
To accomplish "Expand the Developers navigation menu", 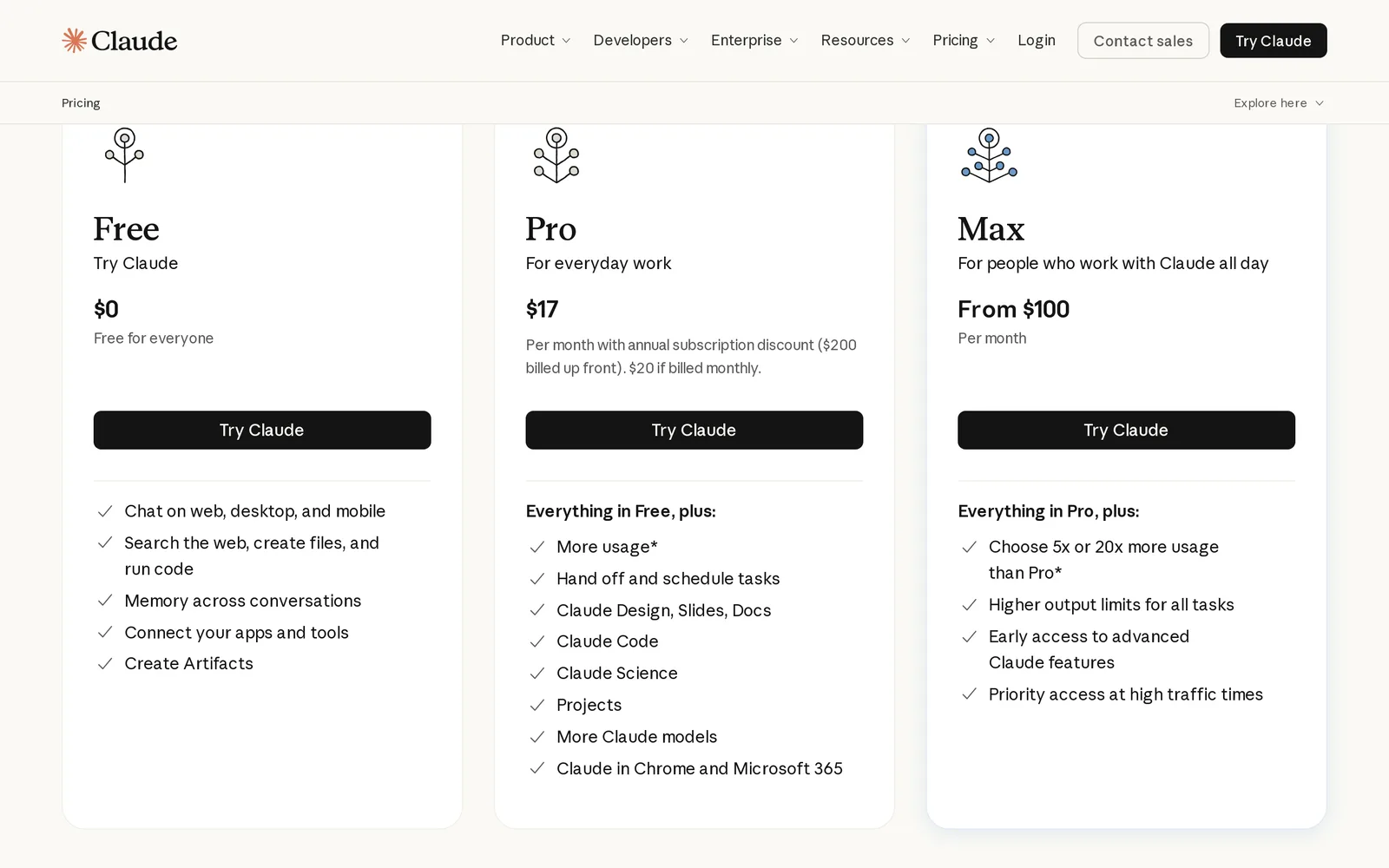I will pyautogui.click(x=641, y=40).
